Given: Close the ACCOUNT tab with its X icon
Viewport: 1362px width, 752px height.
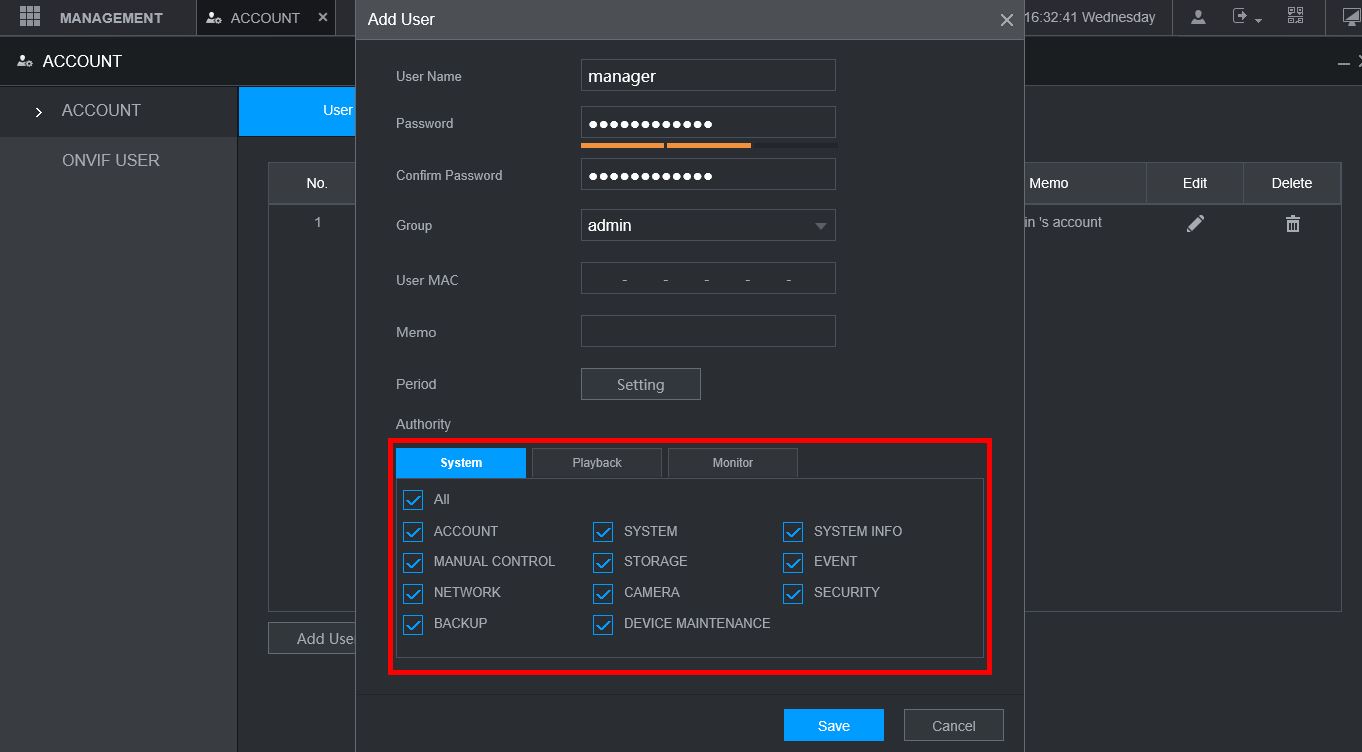Looking at the screenshot, I should [x=322, y=17].
